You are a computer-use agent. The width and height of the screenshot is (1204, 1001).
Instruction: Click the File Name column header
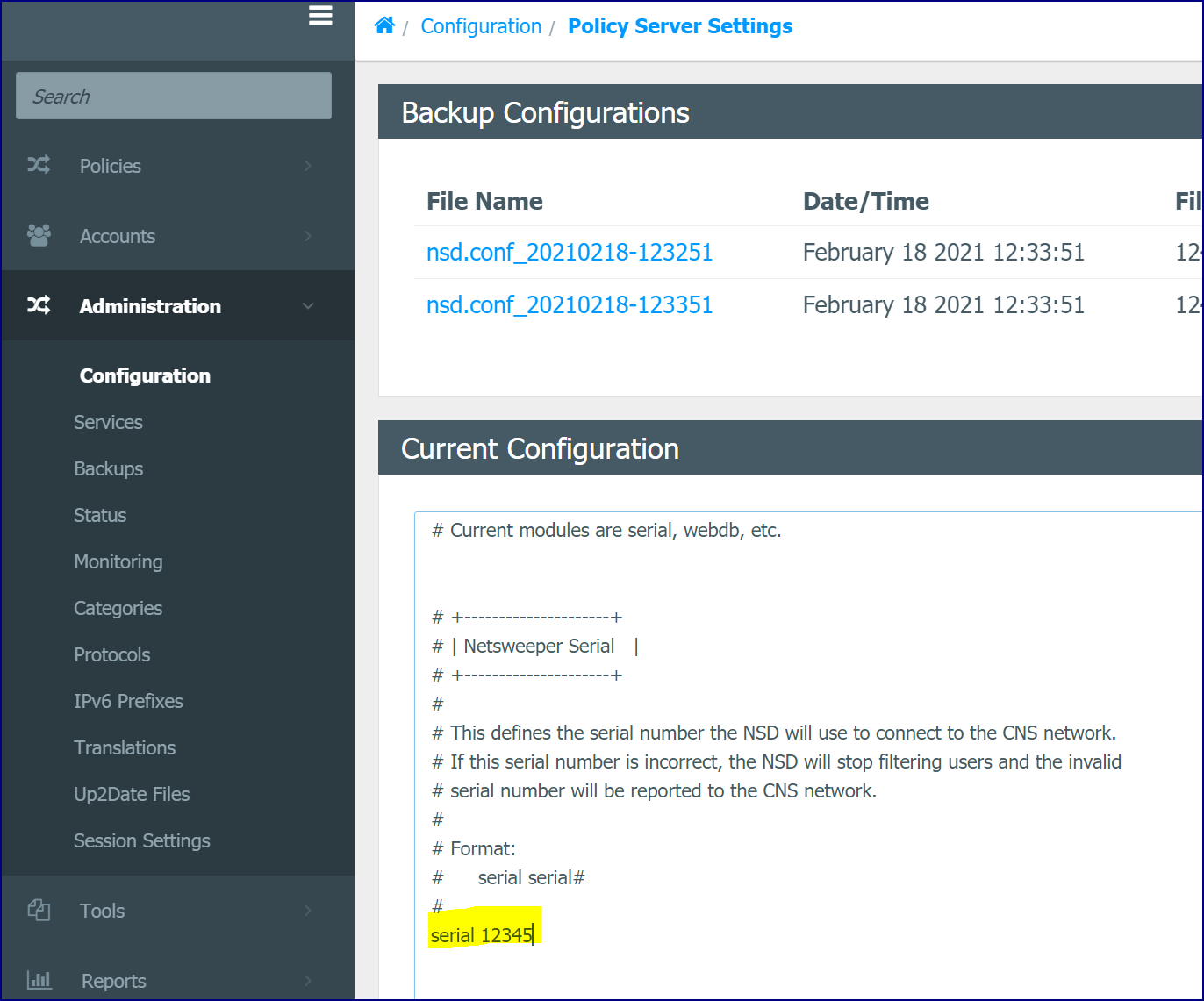pos(484,201)
